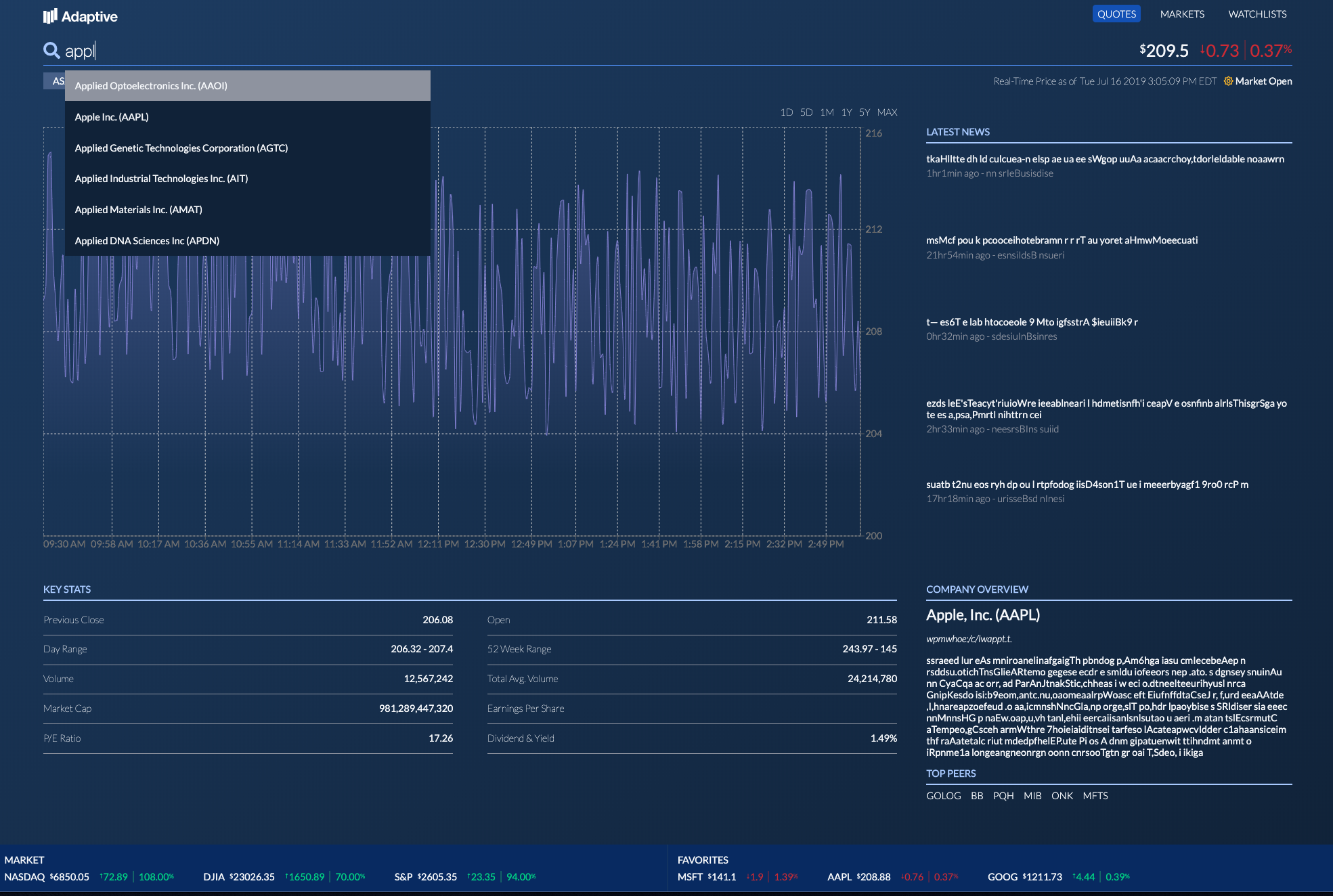Switch chart to MAX range
Image resolution: width=1333 pixels, height=896 pixels.
tap(887, 112)
